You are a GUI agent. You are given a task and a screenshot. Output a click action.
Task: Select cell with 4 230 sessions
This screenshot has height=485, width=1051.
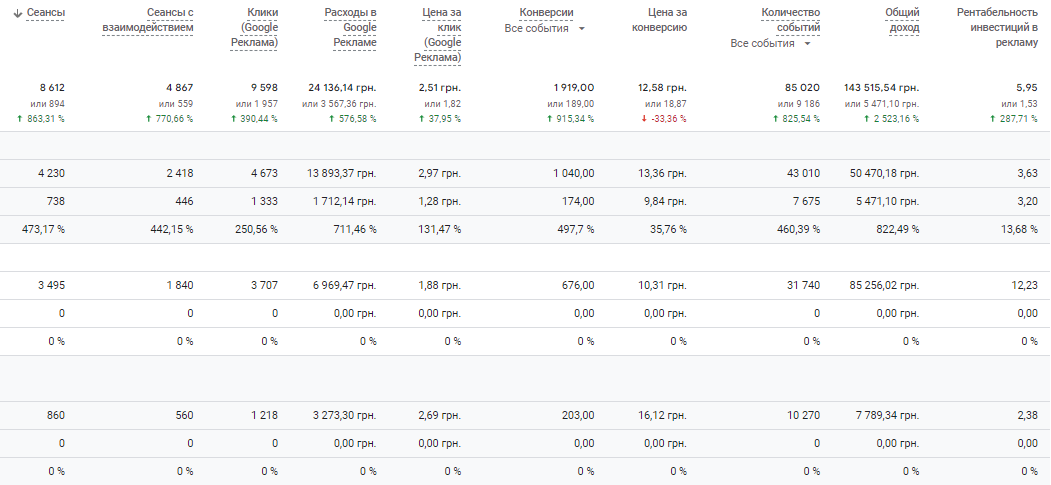point(52,174)
